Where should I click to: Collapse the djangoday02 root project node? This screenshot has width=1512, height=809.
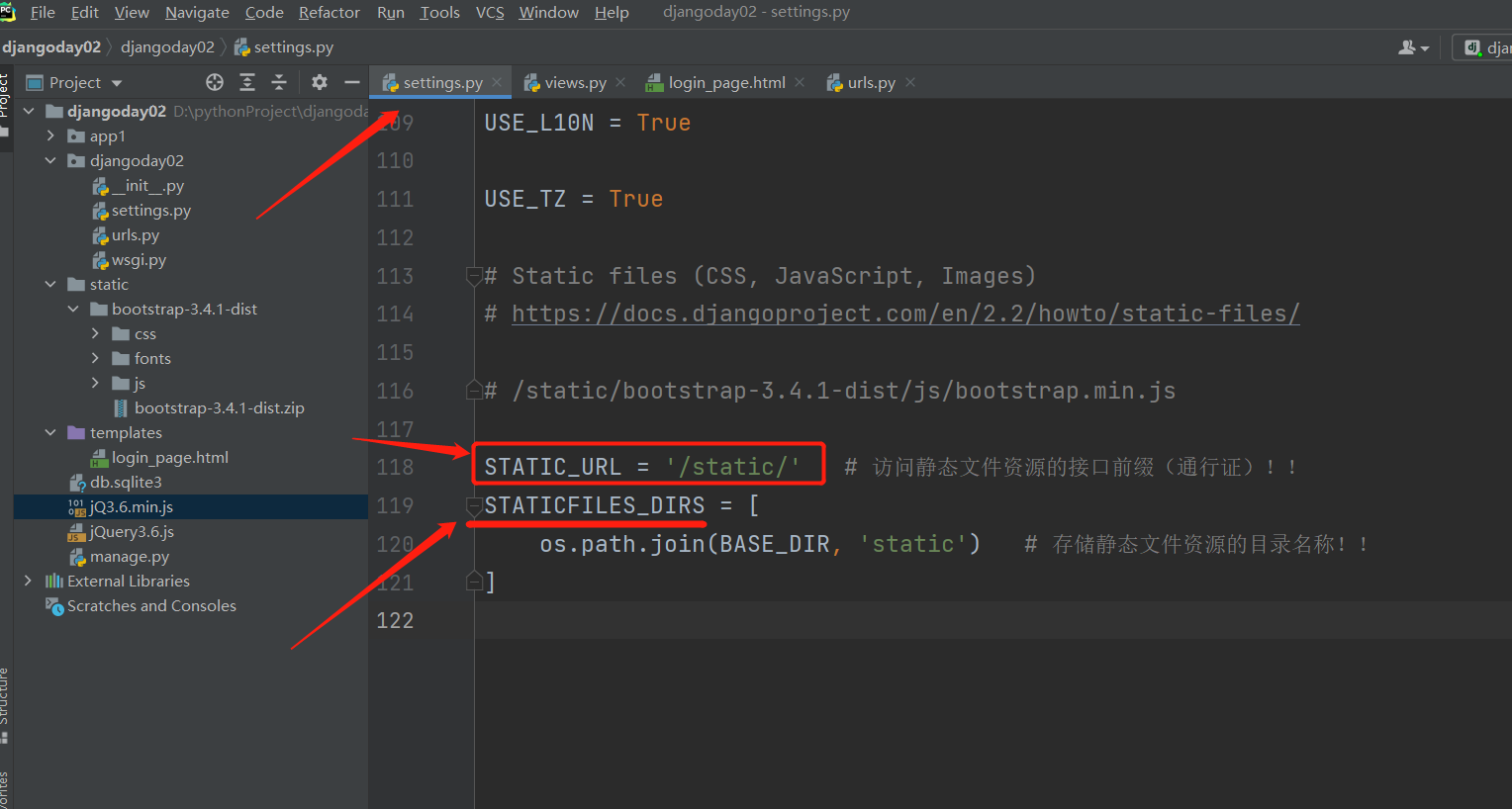29,112
